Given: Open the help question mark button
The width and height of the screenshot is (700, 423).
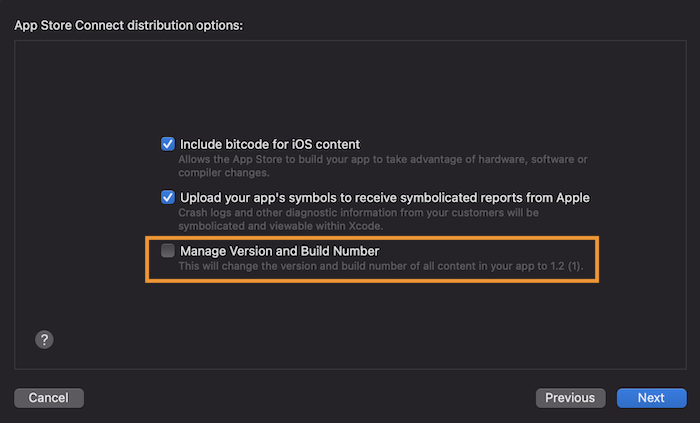Looking at the screenshot, I should (44, 340).
